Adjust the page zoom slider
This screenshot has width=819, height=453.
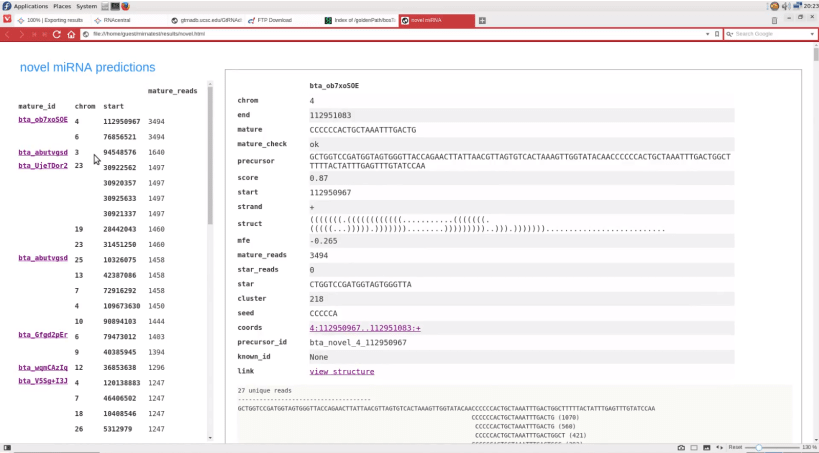[772, 448]
